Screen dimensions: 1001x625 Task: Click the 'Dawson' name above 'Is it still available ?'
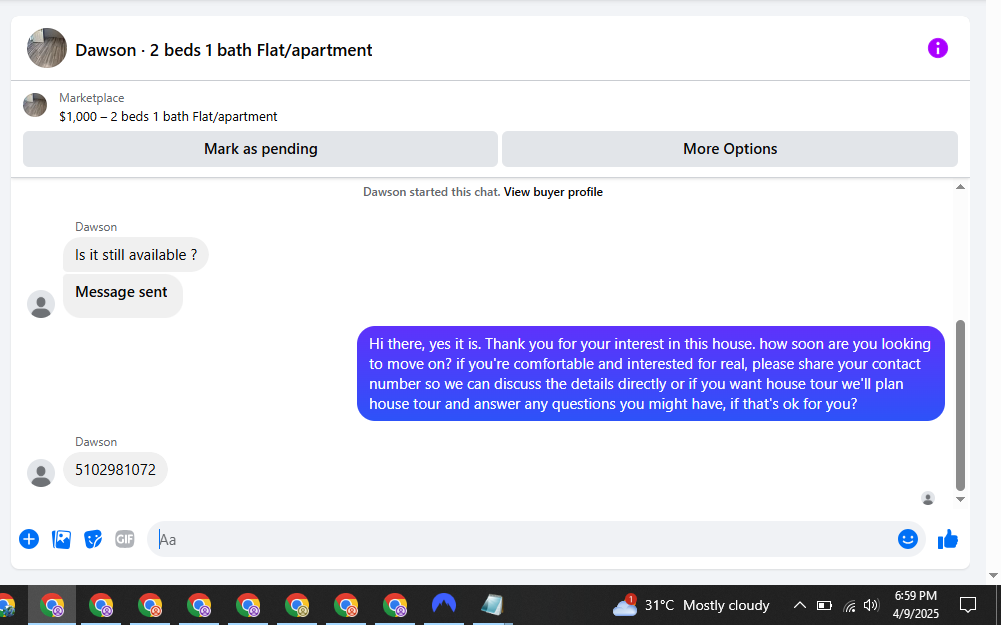tap(96, 227)
